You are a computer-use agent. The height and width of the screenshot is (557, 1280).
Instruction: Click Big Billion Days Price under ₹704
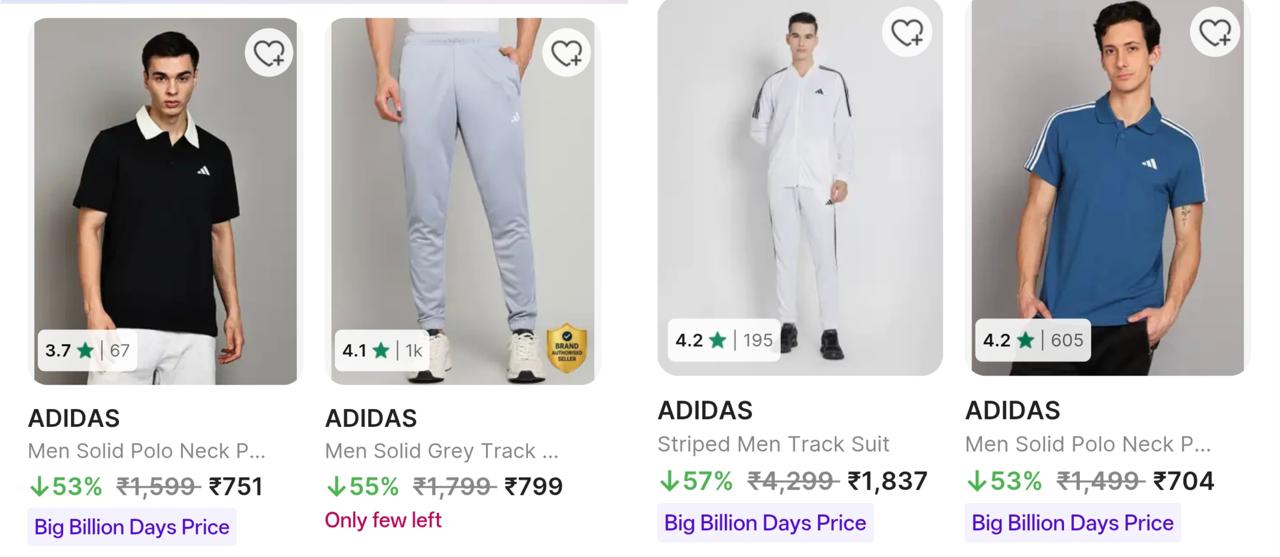pyautogui.click(x=1073, y=523)
